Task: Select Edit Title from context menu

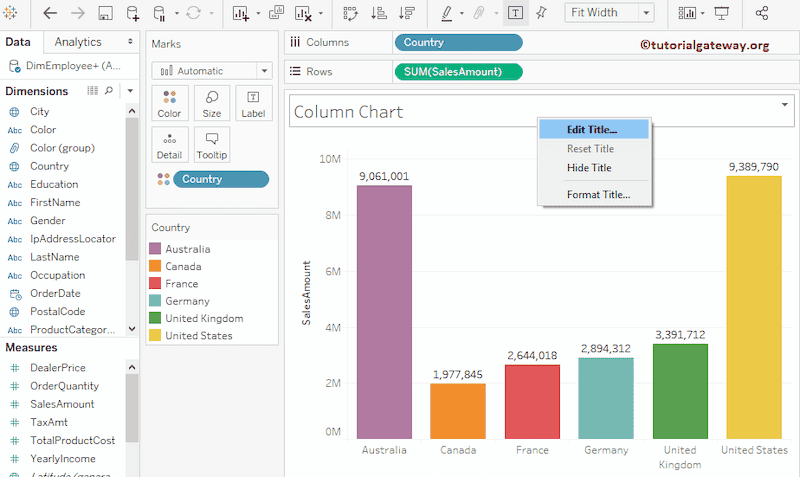Action: click(x=592, y=129)
